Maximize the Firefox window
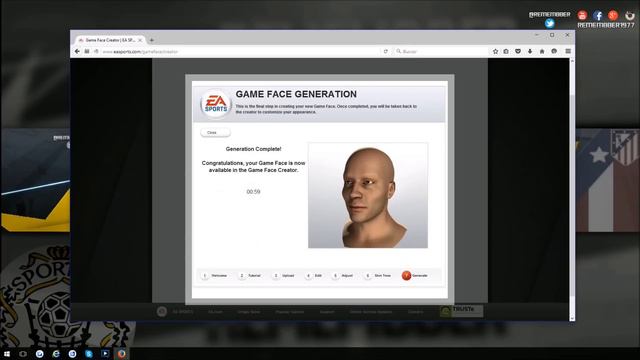 552,35
